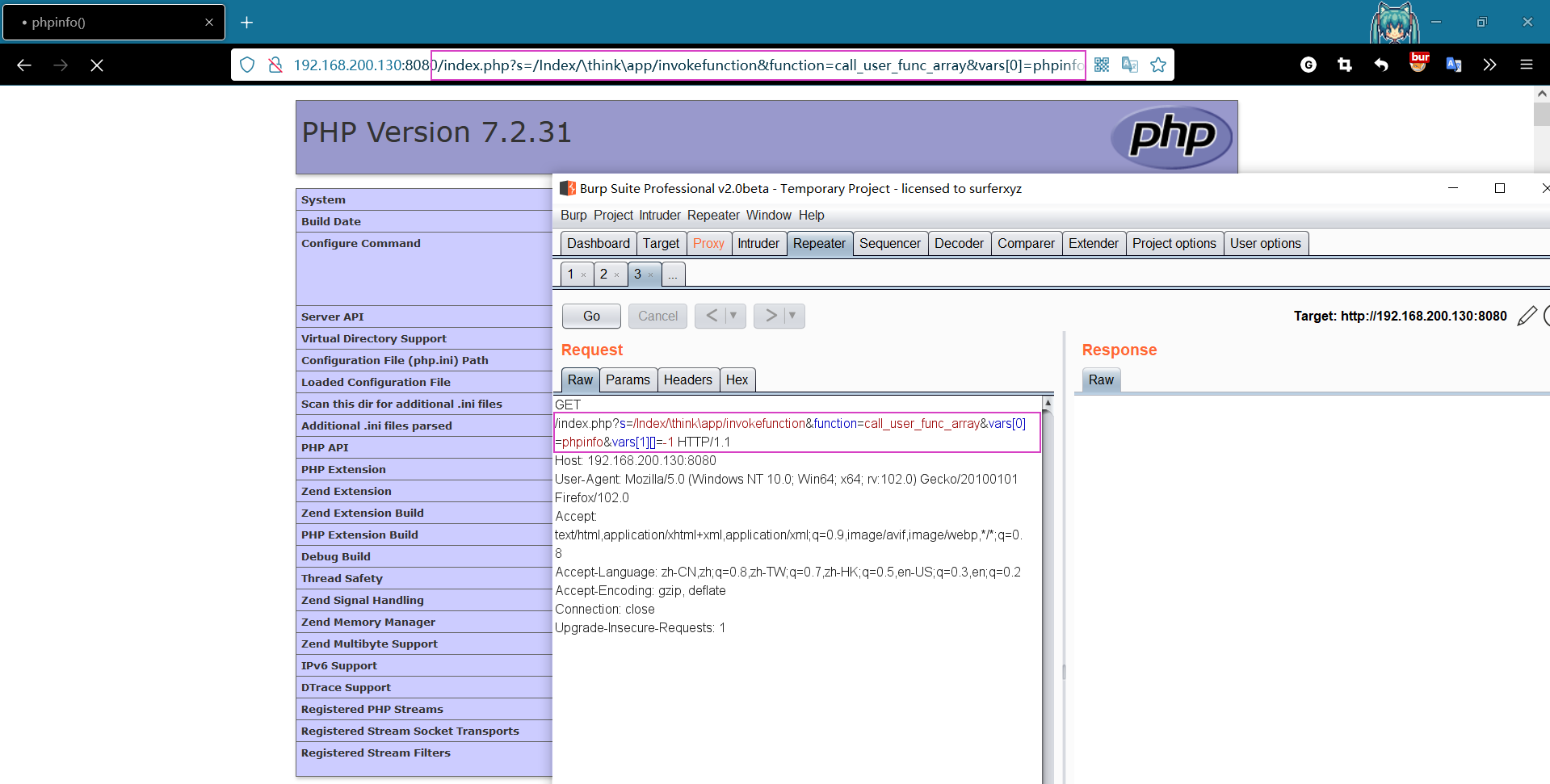Select the 'Zend Memory Manager' row

(424, 622)
